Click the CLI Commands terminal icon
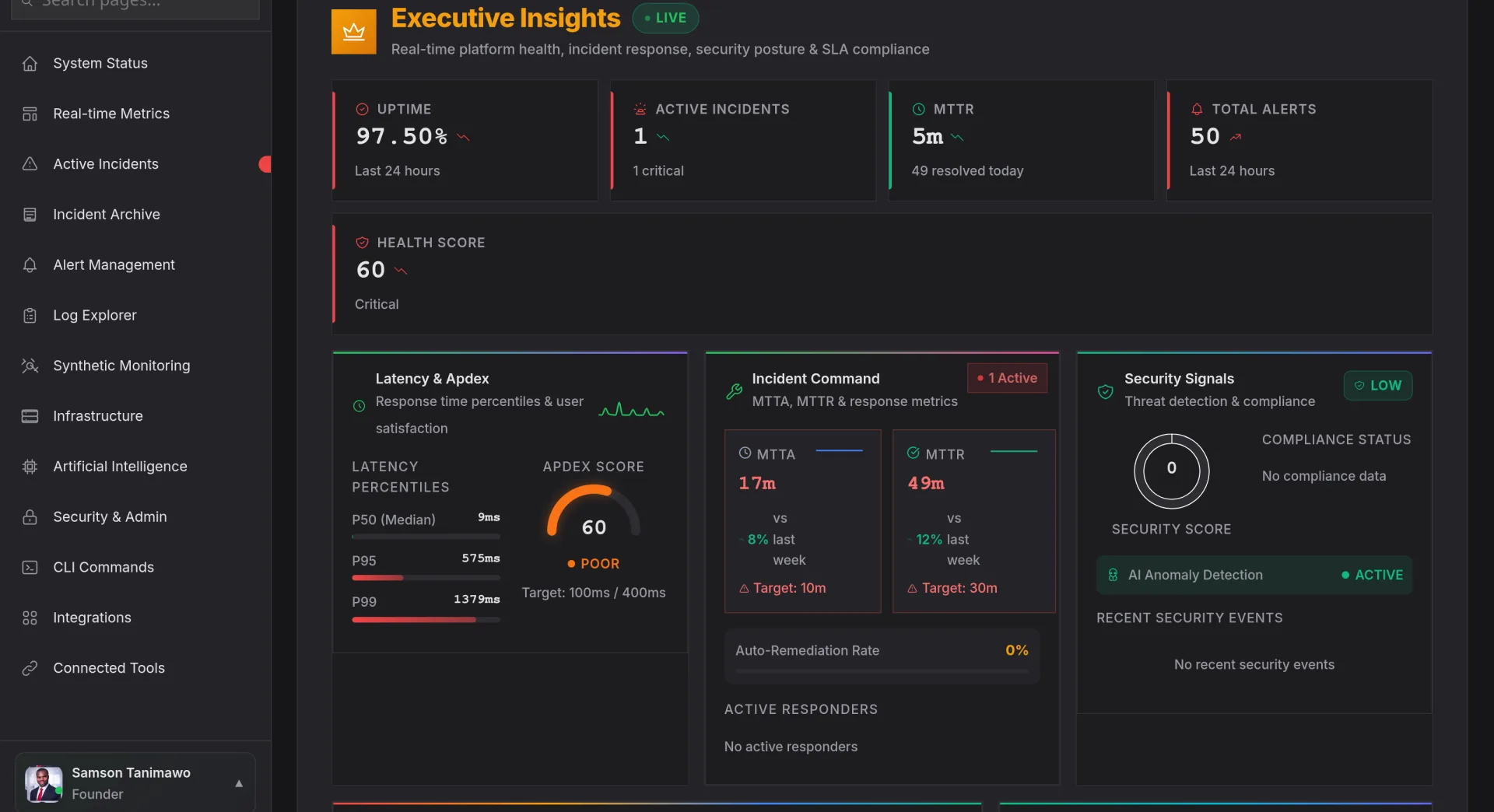 (30, 568)
